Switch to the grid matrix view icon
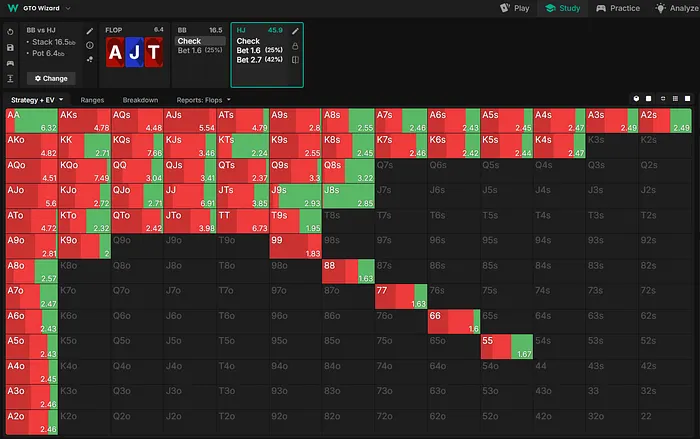Screen dimensions: 700x439 click(x=675, y=99)
